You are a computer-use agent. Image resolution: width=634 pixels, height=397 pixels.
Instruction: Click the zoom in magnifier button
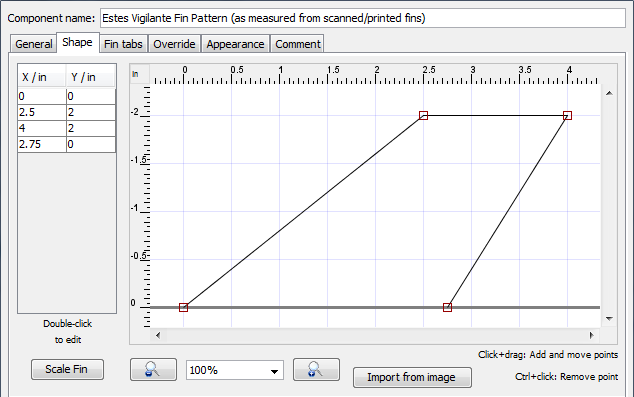316,370
